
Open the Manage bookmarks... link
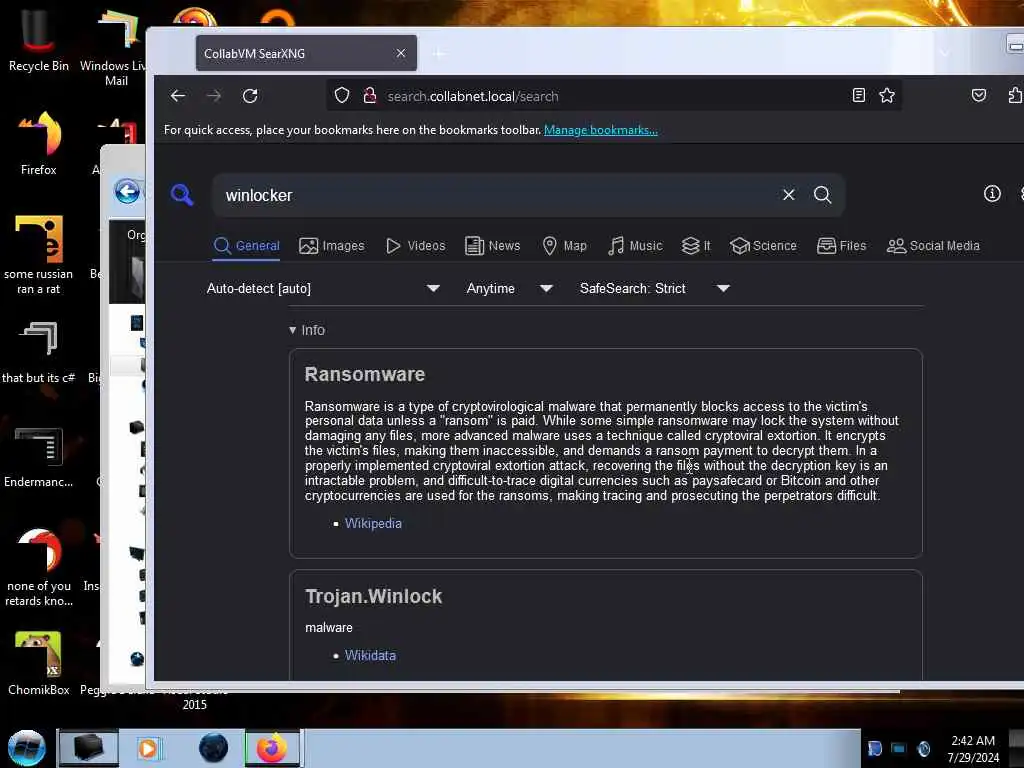tap(600, 130)
